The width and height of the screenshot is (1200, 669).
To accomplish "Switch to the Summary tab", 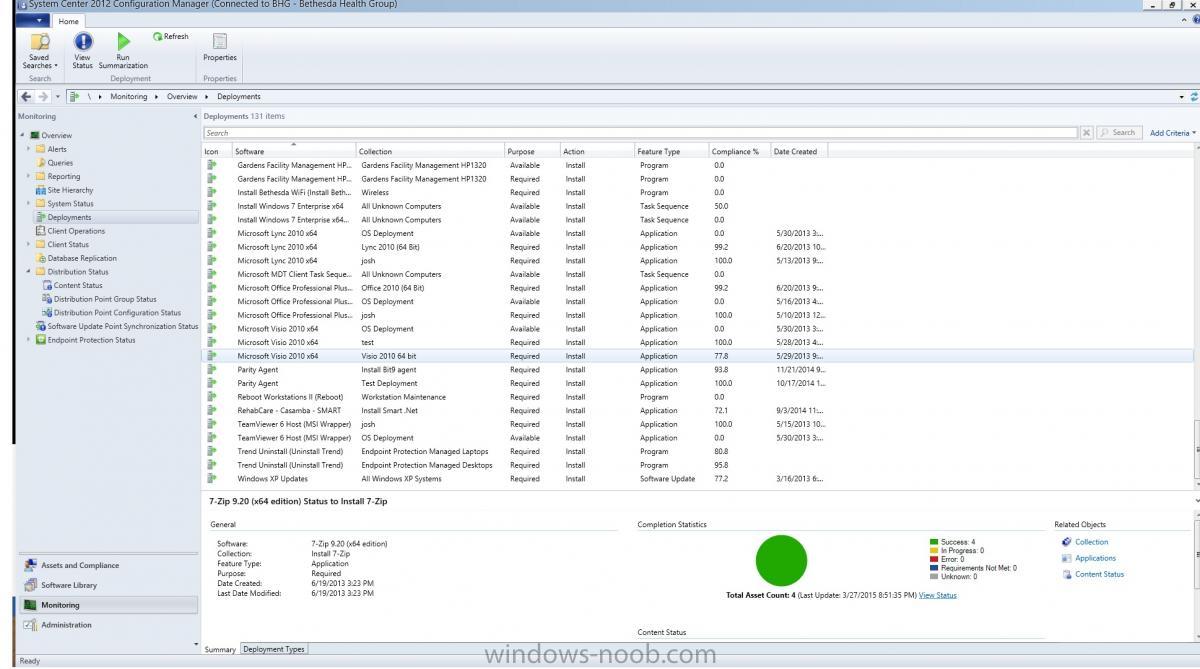I will pos(220,649).
